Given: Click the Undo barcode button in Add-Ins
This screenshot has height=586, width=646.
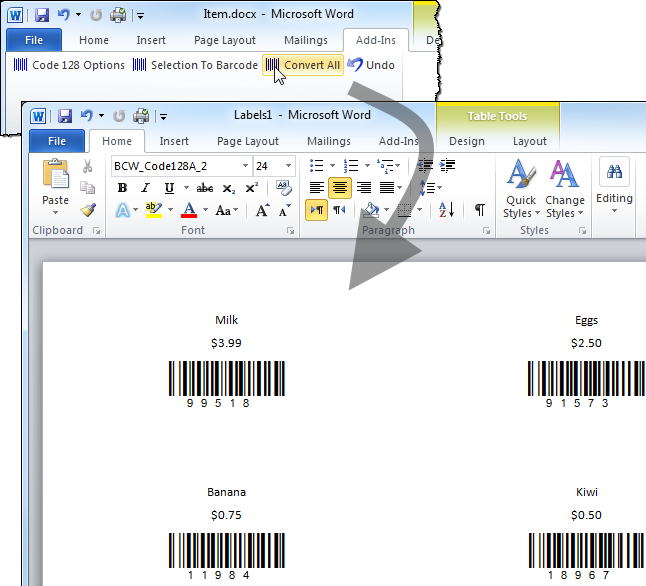Looking at the screenshot, I should click(371, 65).
